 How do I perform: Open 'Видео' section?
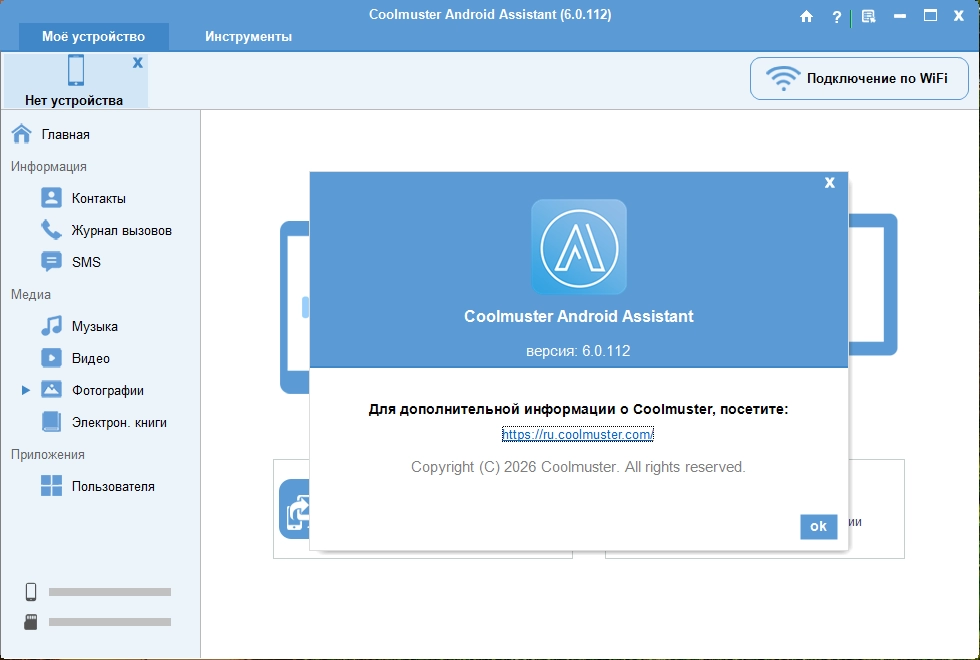[x=91, y=359]
